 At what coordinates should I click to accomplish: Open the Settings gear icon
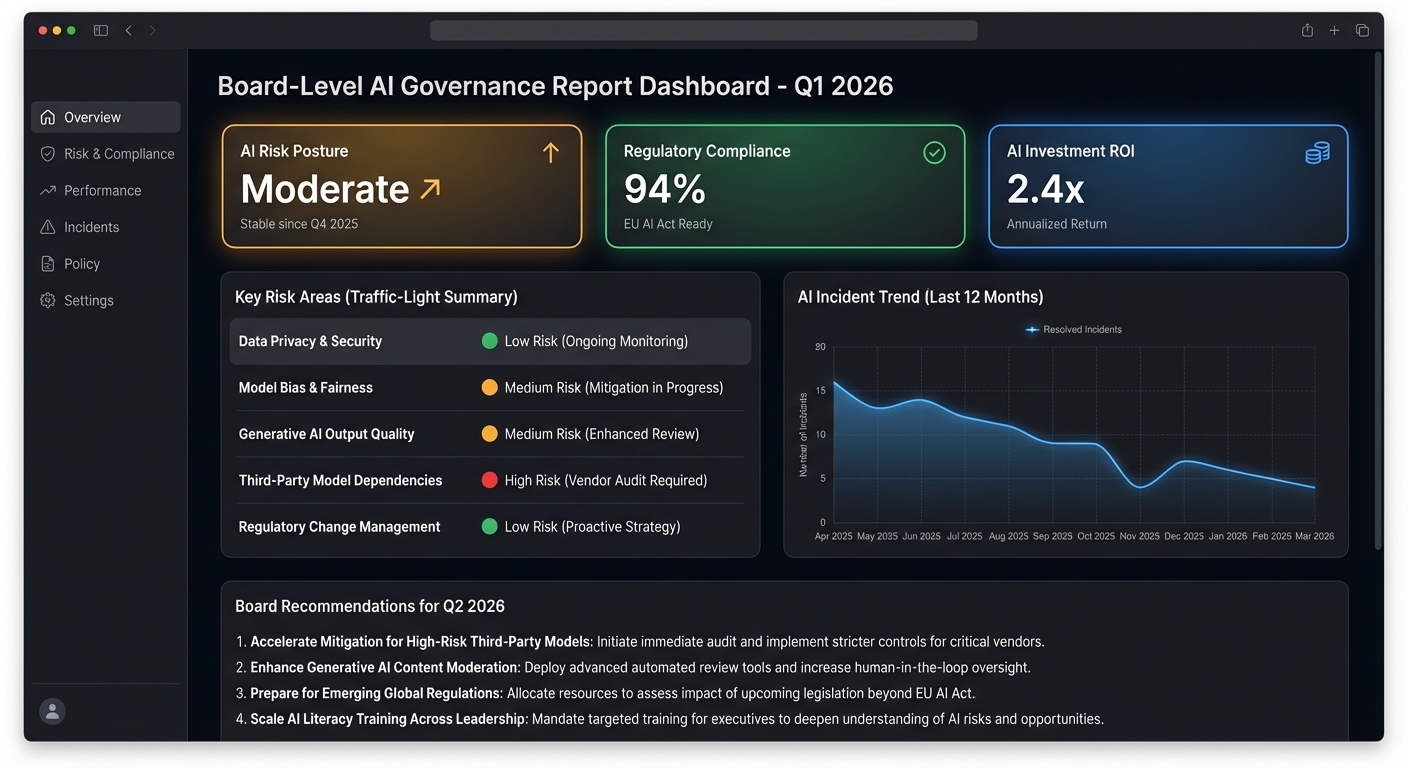tap(47, 300)
